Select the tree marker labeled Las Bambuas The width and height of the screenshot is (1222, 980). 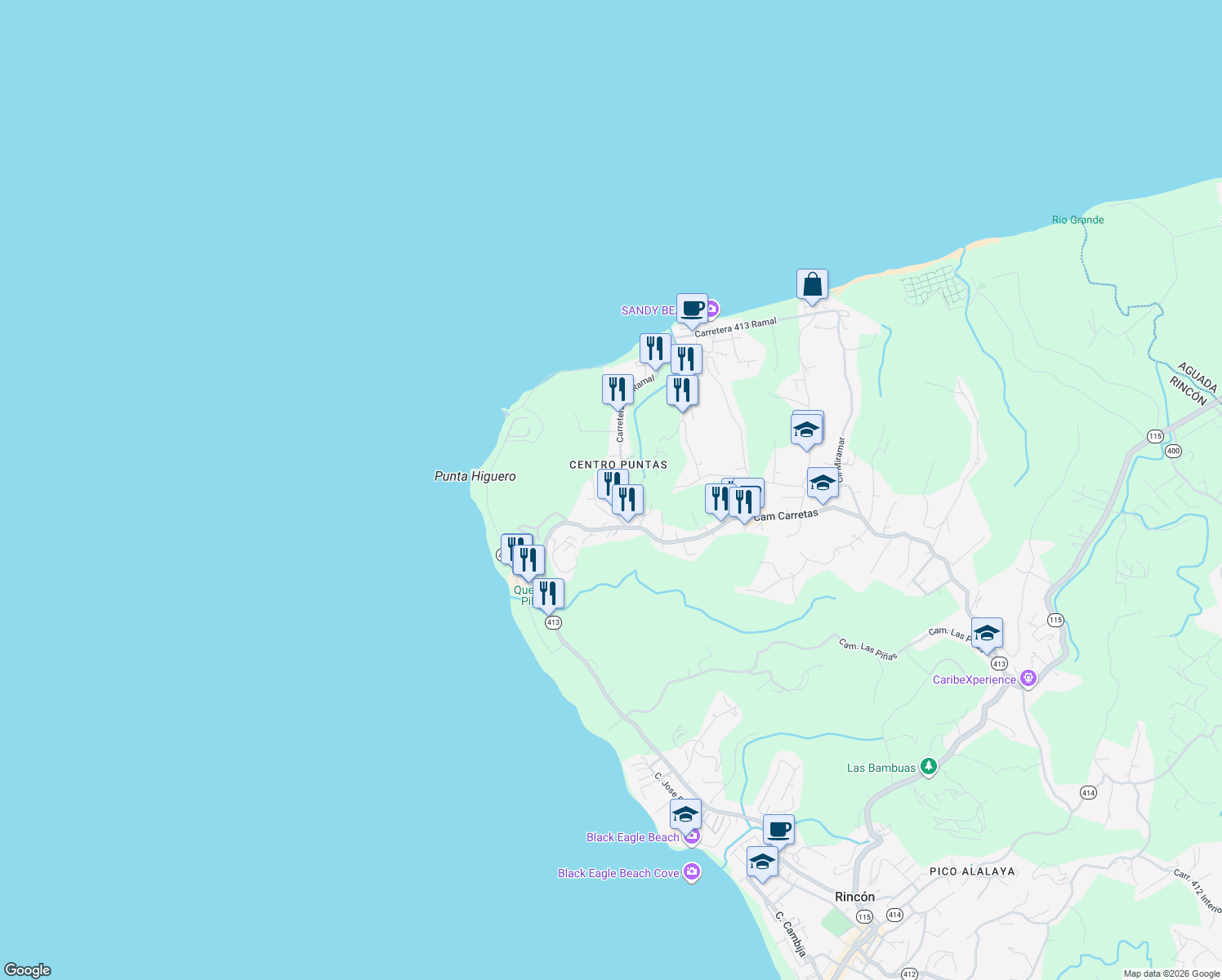(927, 767)
